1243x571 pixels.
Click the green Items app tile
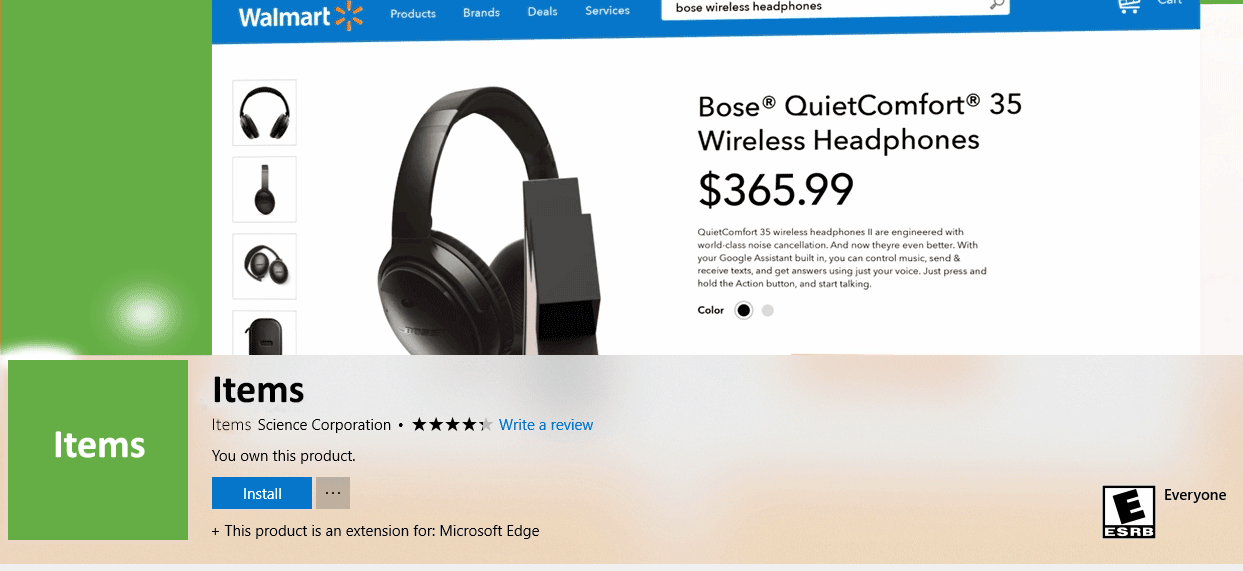(98, 450)
